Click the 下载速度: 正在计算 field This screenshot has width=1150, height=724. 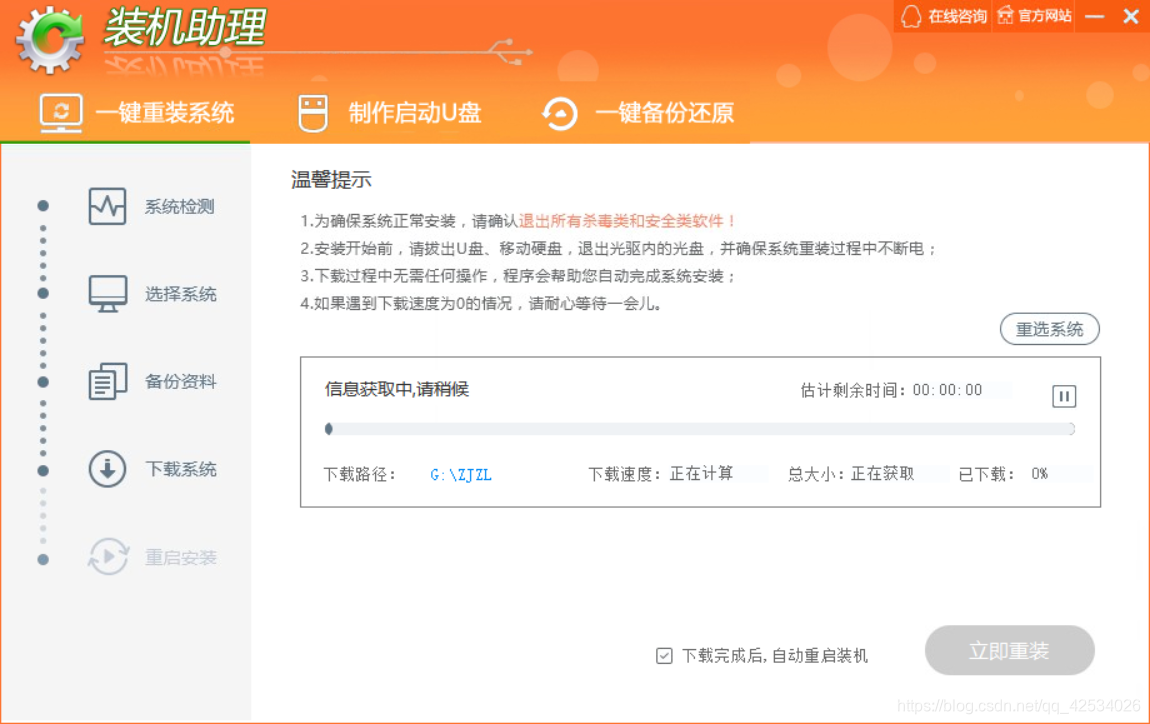pyautogui.click(x=661, y=474)
